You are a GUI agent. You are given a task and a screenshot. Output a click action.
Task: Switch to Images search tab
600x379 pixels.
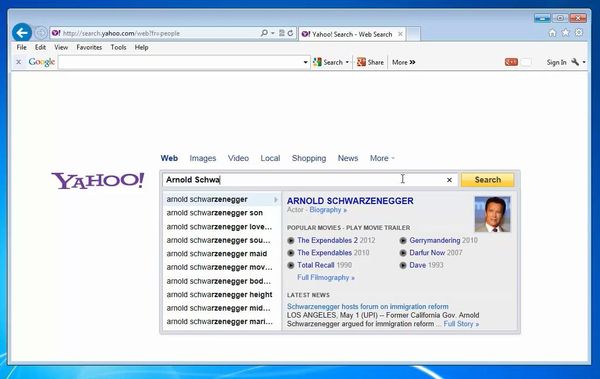(x=202, y=158)
